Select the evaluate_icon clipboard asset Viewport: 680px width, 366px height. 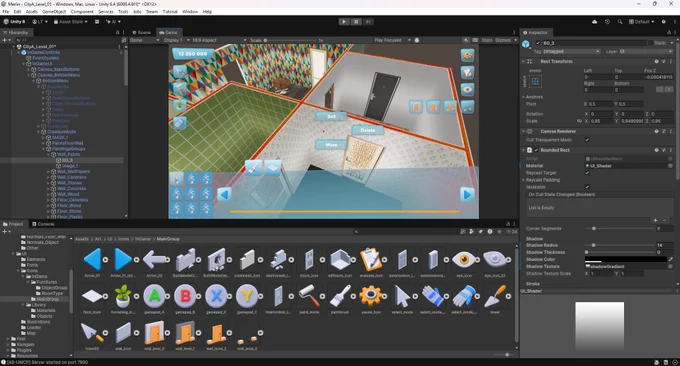point(371,259)
